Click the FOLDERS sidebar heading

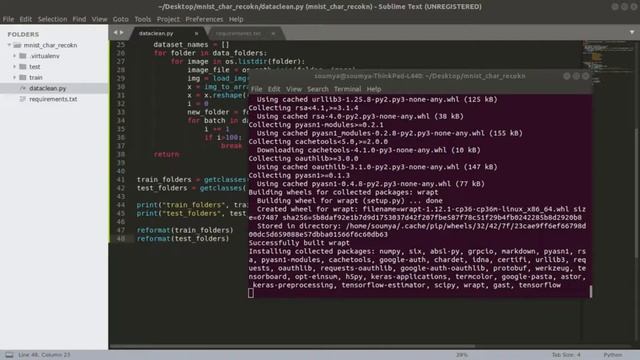click(23, 34)
